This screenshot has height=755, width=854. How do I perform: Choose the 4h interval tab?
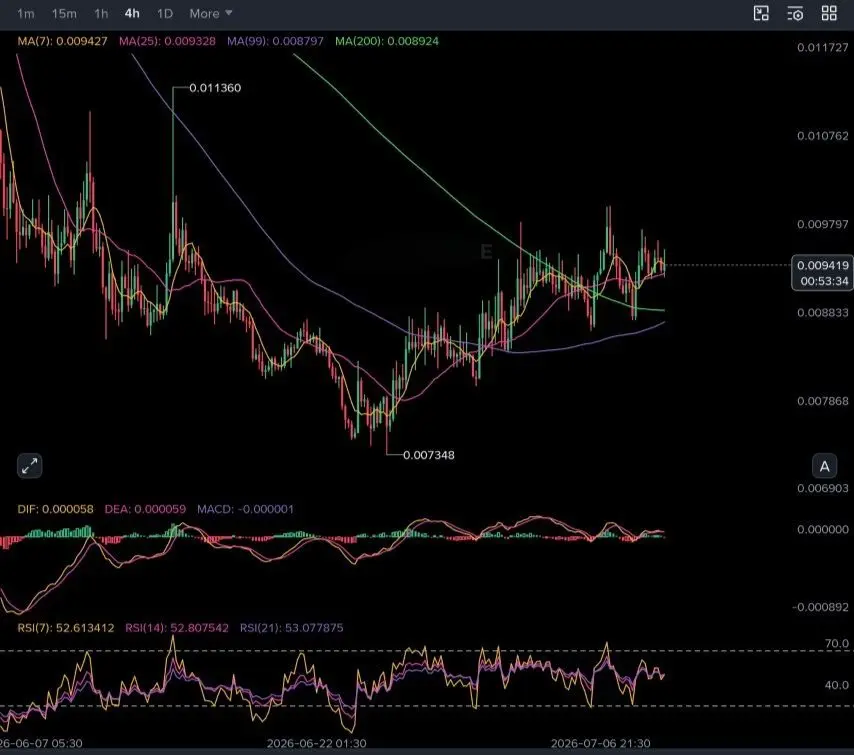(x=132, y=14)
